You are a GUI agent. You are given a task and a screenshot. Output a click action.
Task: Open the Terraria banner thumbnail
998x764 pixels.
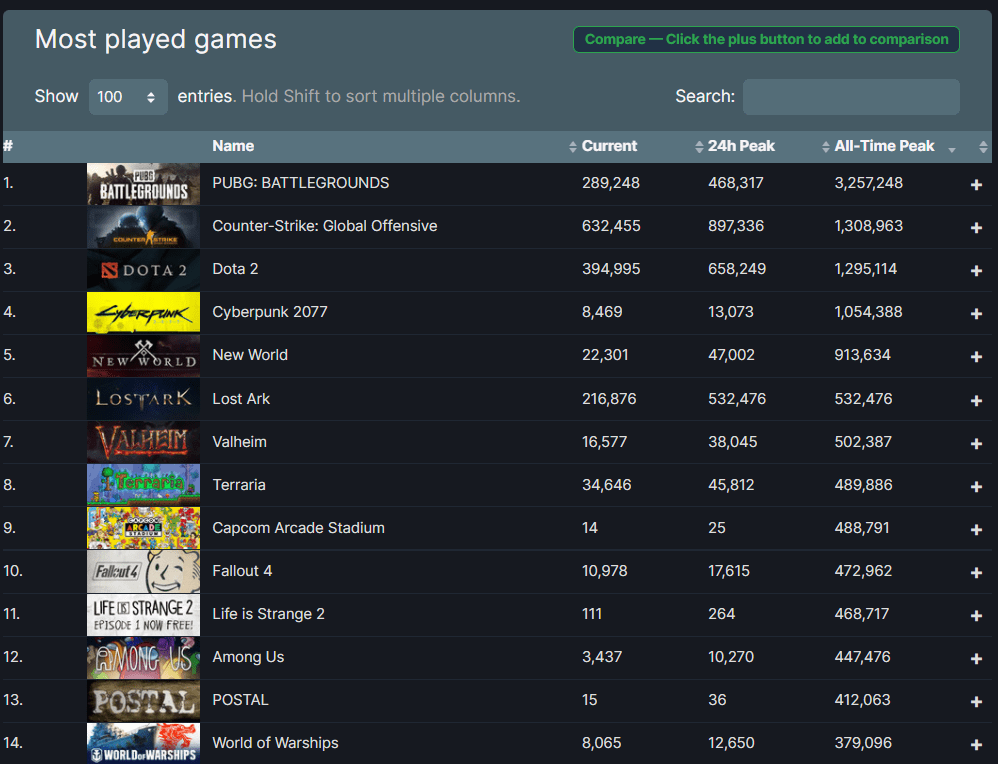point(143,485)
